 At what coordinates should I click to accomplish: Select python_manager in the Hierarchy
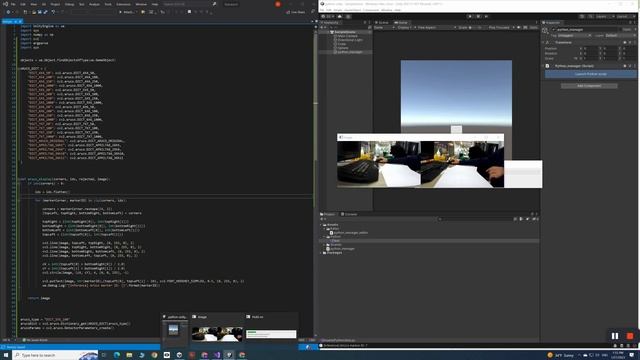coord(349,52)
